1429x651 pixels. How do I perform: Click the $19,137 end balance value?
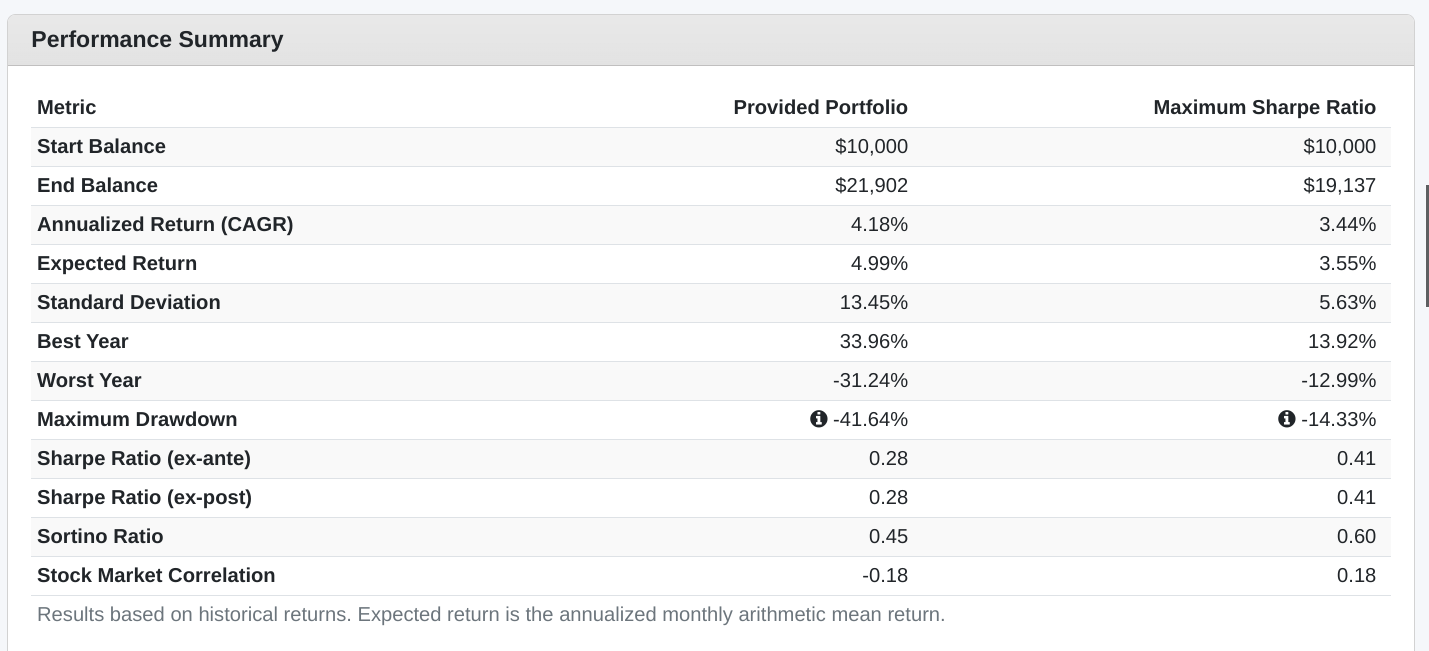(x=1339, y=185)
